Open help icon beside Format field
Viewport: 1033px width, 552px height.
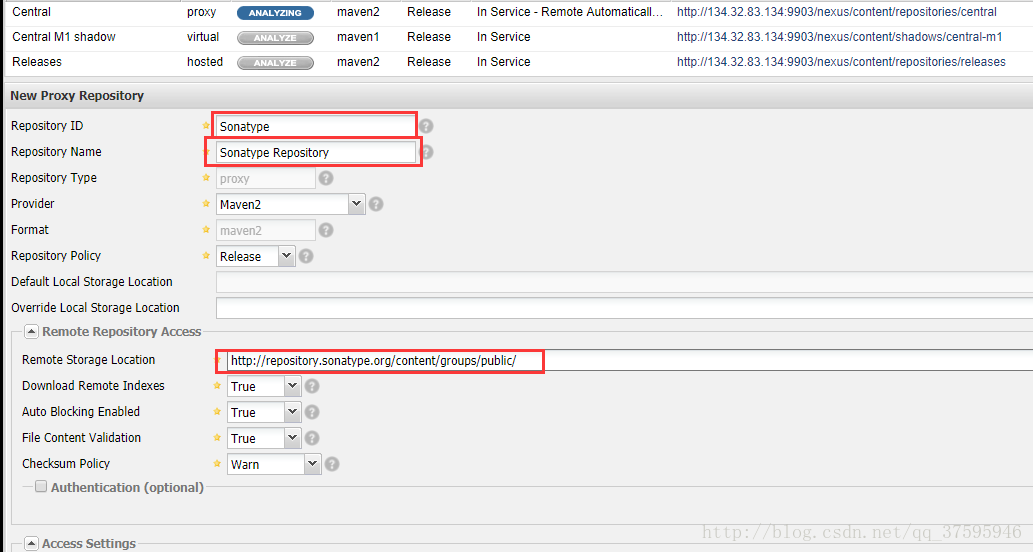(x=326, y=230)
